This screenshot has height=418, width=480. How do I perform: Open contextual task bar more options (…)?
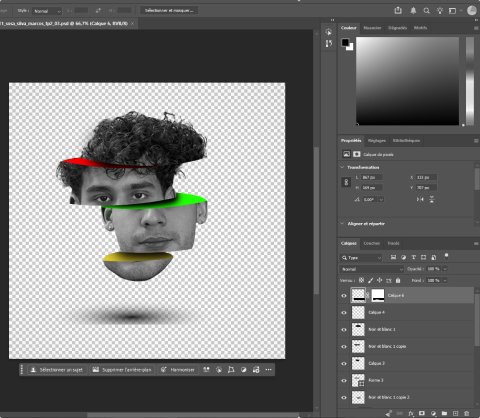[x=268, y=370]
